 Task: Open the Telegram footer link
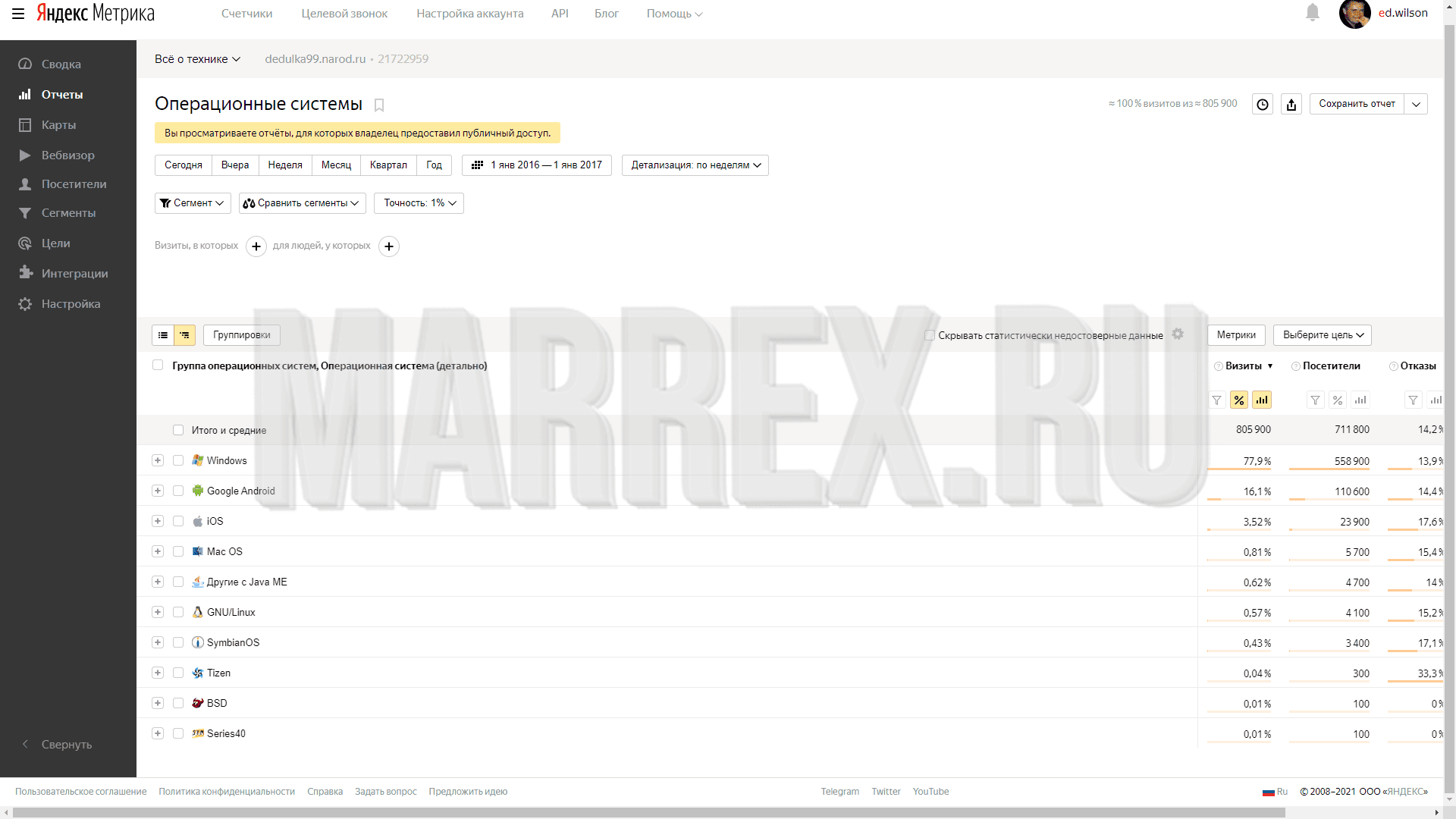point(839,792)
